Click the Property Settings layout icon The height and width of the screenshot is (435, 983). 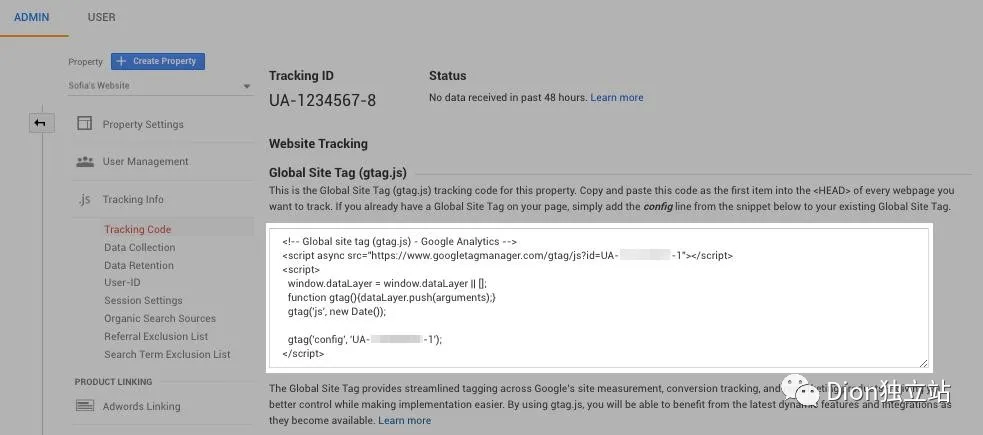click(x=84, y=124)
